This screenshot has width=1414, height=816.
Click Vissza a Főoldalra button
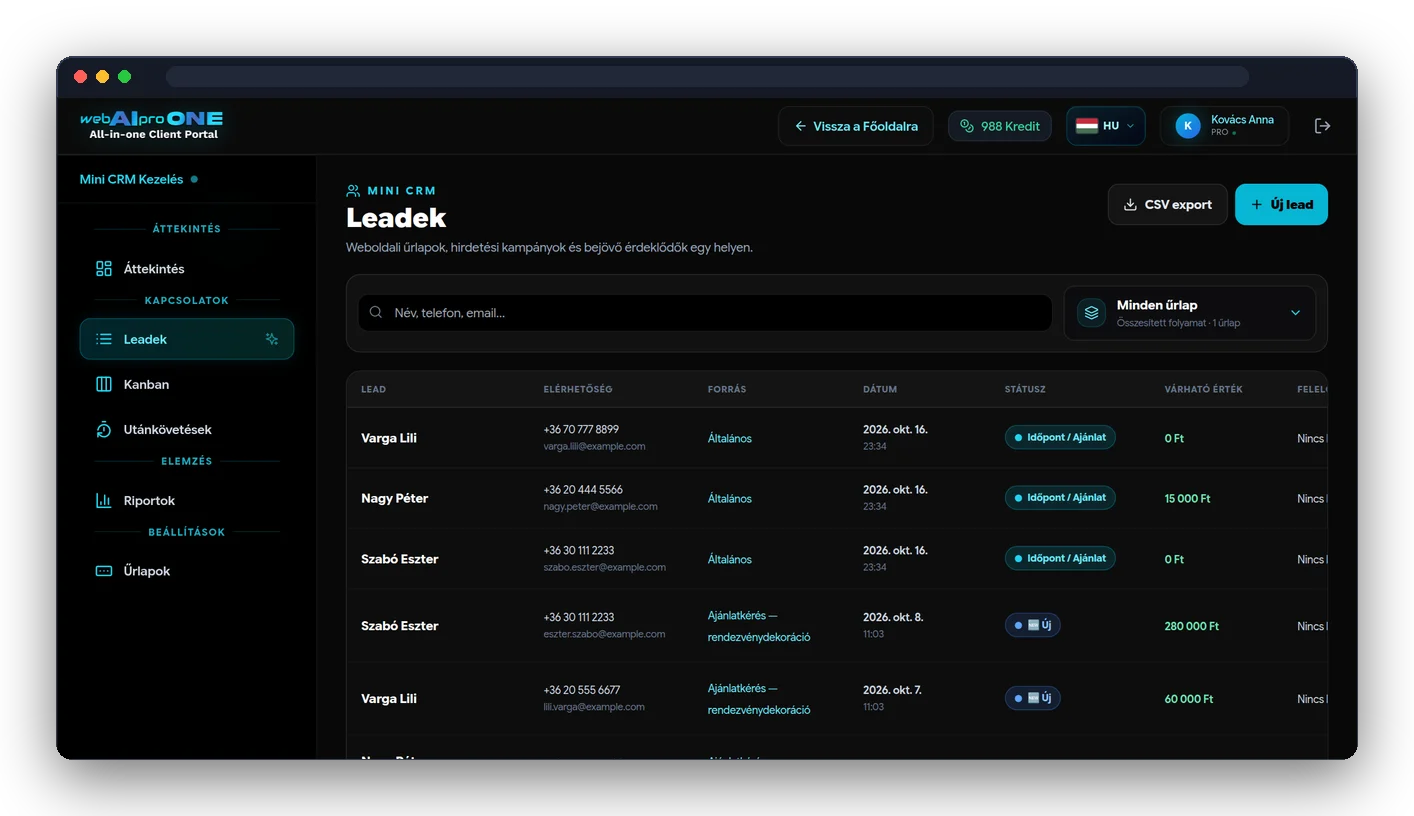pyautogui.click(x=856, y=126)
